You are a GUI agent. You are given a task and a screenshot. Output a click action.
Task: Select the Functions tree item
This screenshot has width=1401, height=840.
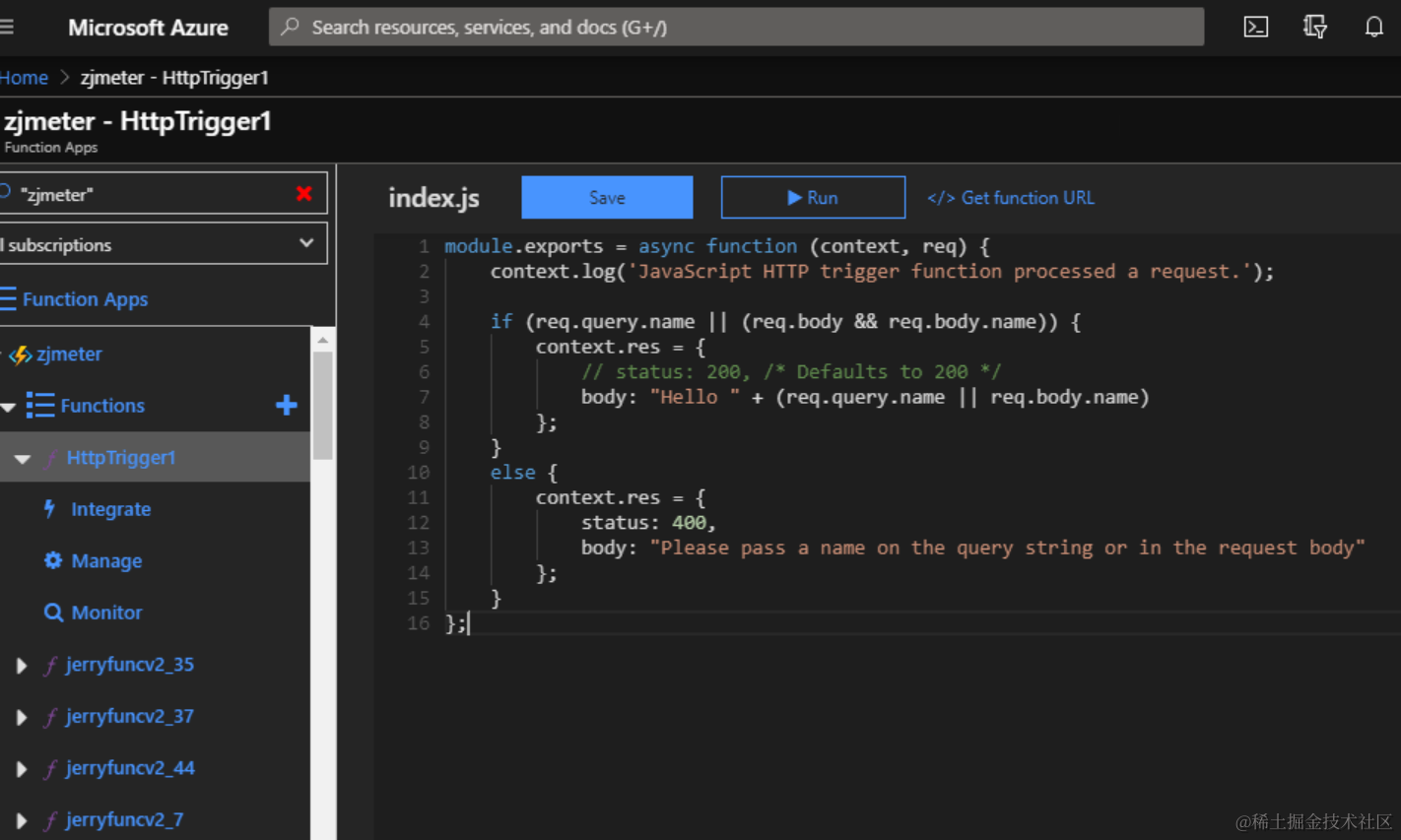point(102,406)
